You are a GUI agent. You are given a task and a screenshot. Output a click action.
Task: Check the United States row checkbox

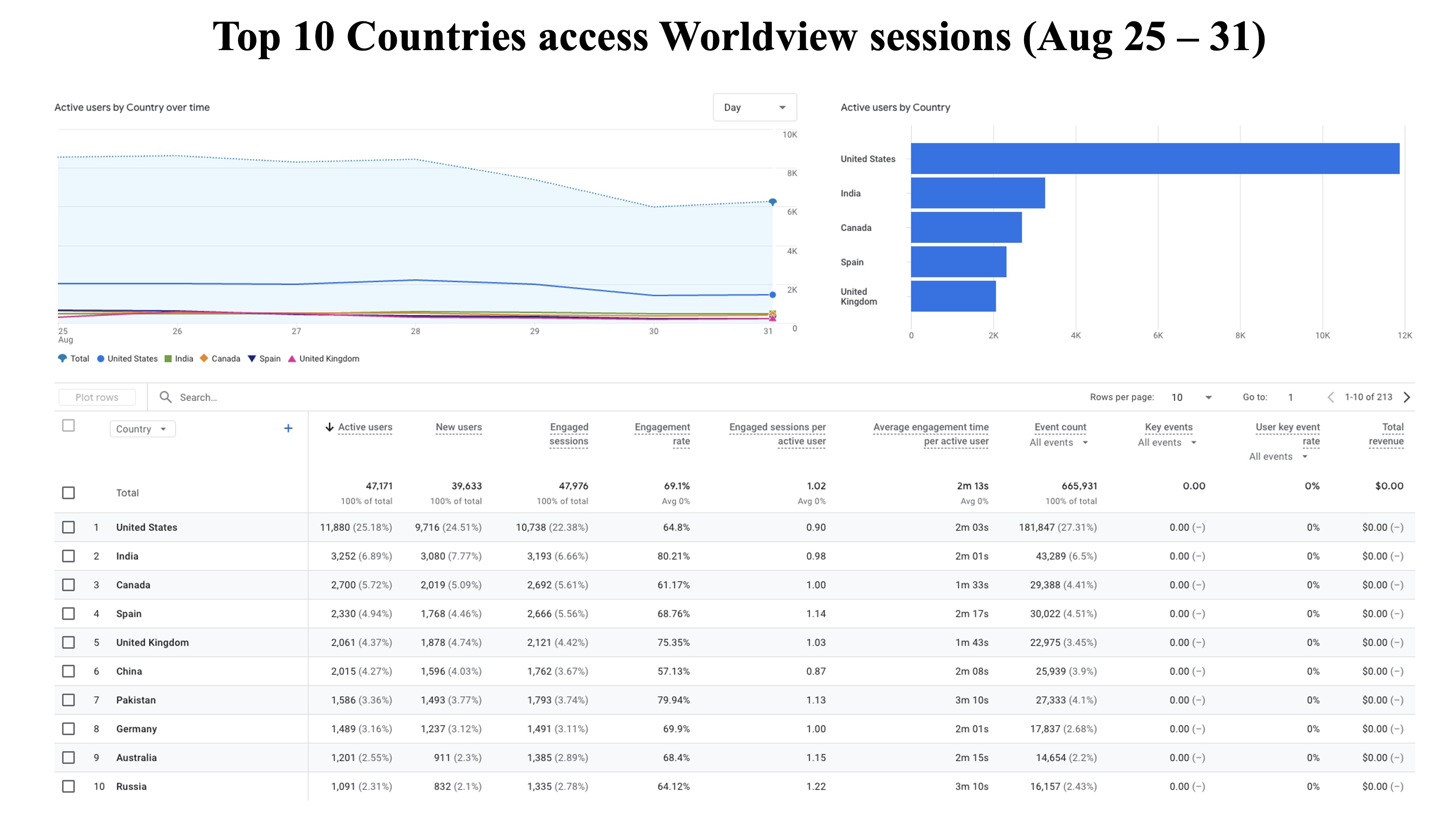pos(68,527)
